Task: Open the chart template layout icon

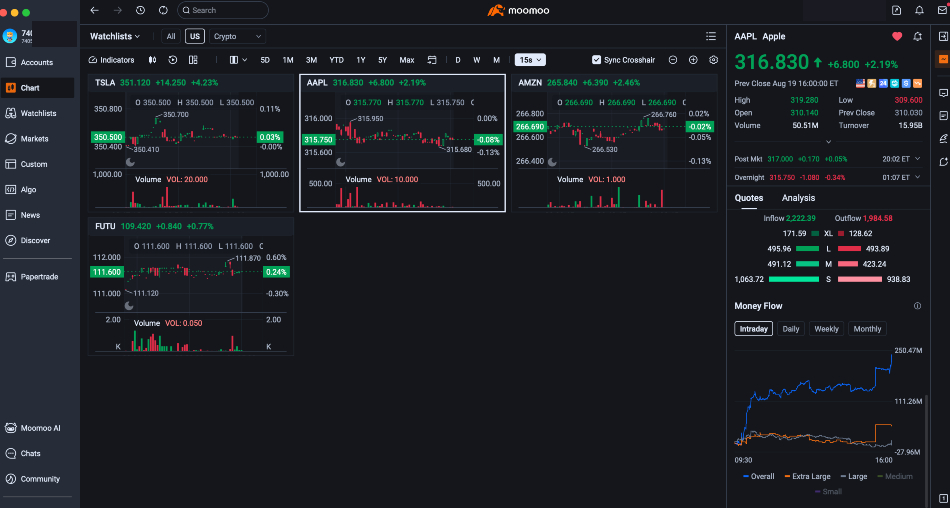Action: coord(193,60)
